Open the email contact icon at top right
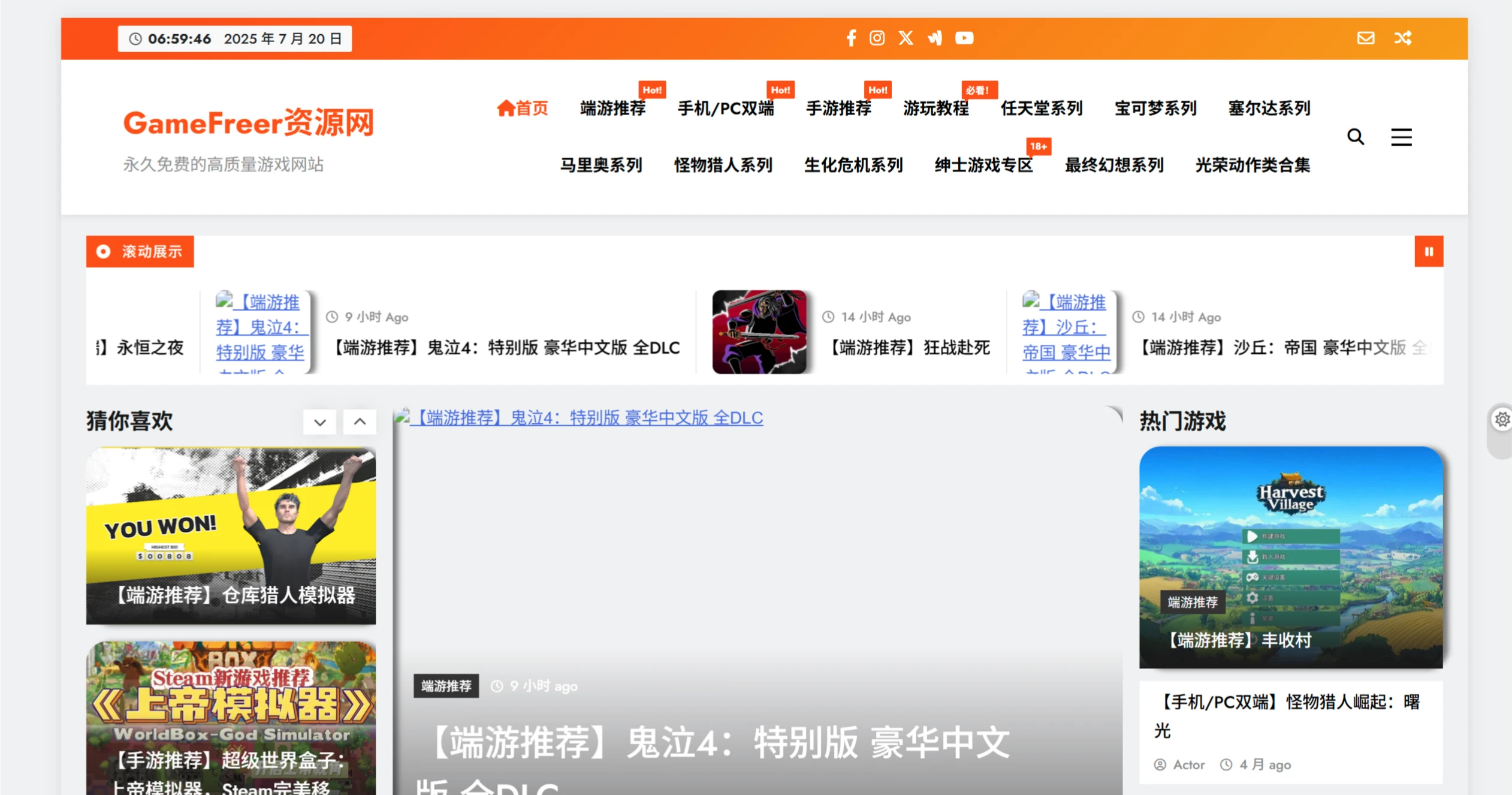This screenshot has width=1512, height=795. pos(1365,38)
